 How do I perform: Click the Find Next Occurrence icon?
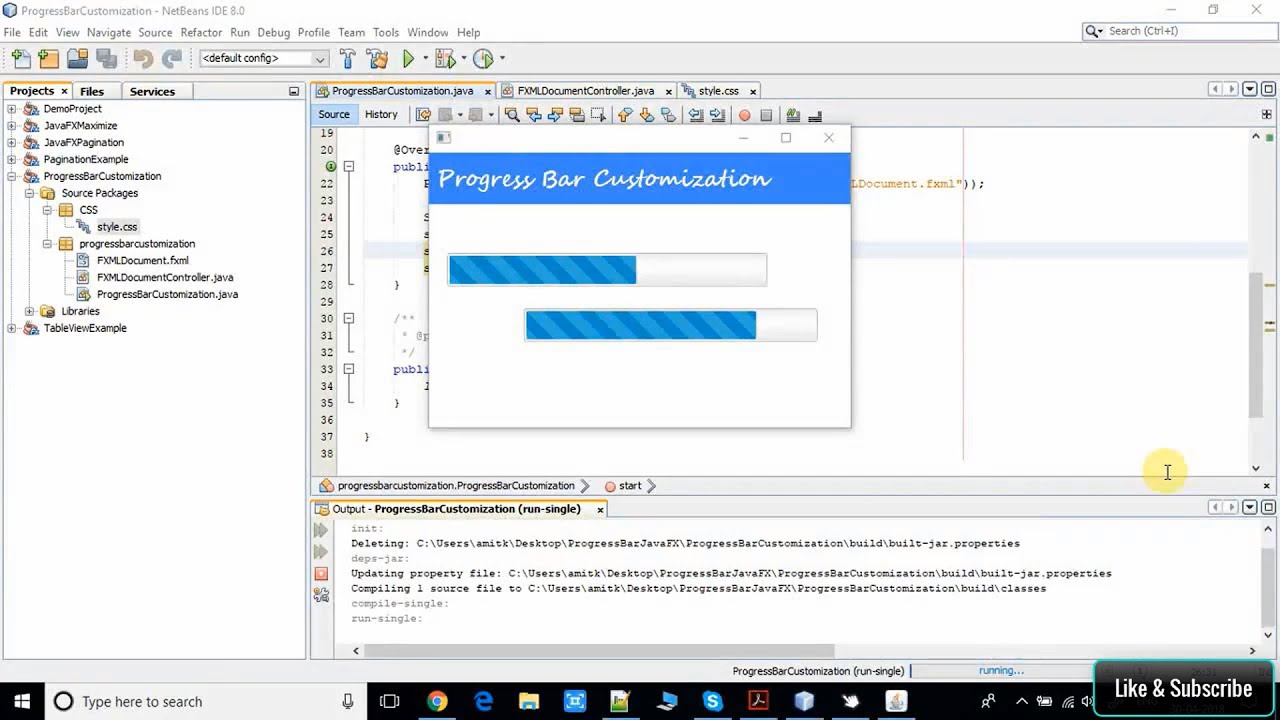pos(555,115)
